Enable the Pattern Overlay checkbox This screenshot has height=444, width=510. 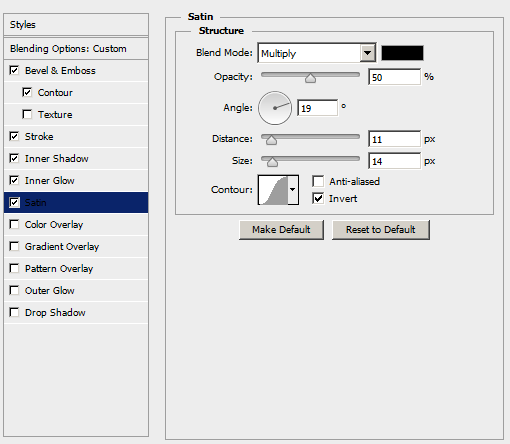click(x=14, y=268)
